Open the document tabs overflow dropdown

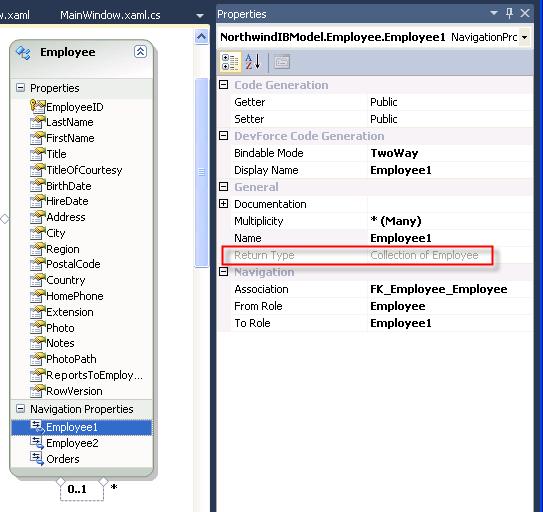point(199,16)
